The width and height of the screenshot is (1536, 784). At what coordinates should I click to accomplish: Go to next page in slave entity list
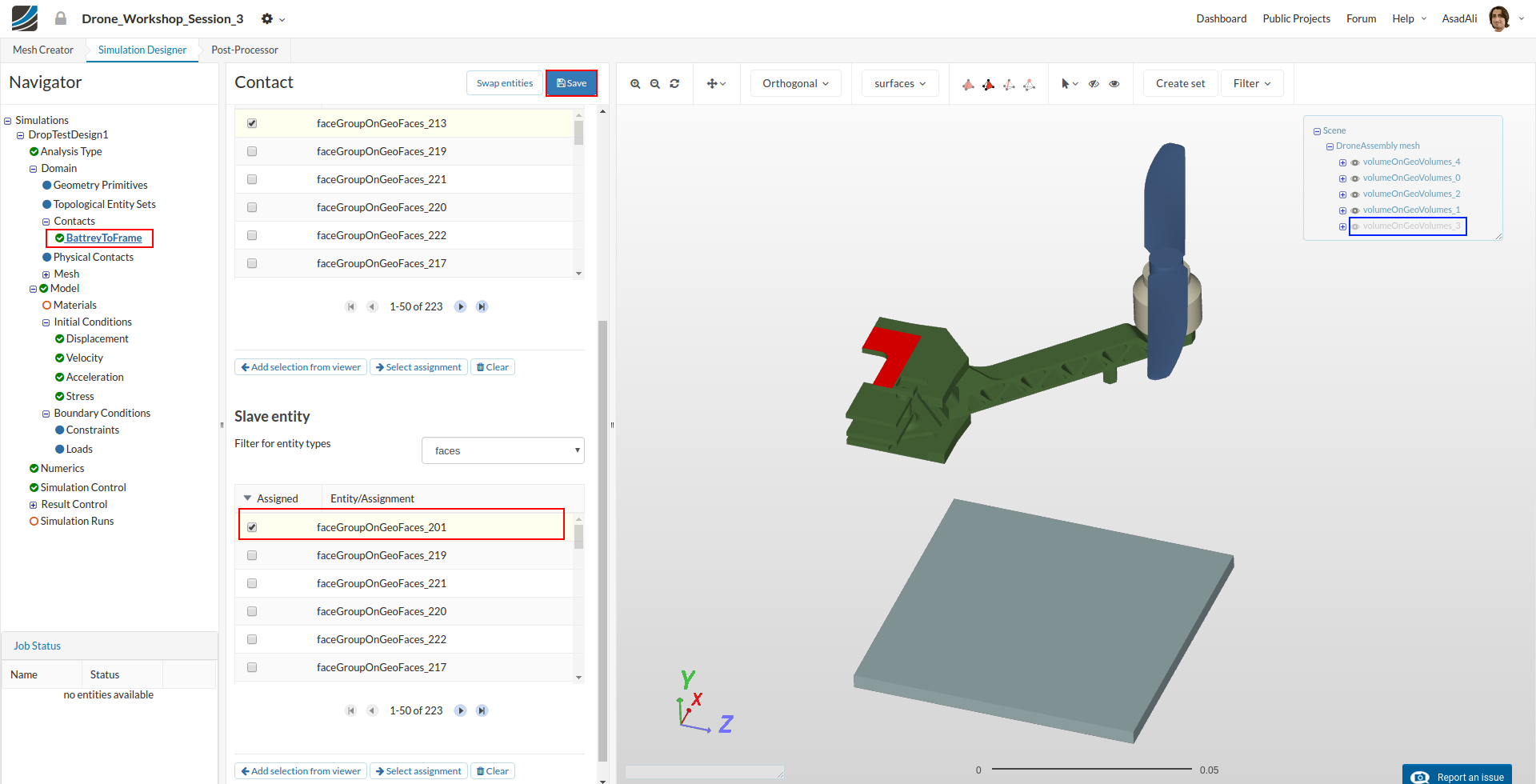(x=460, y=710)
